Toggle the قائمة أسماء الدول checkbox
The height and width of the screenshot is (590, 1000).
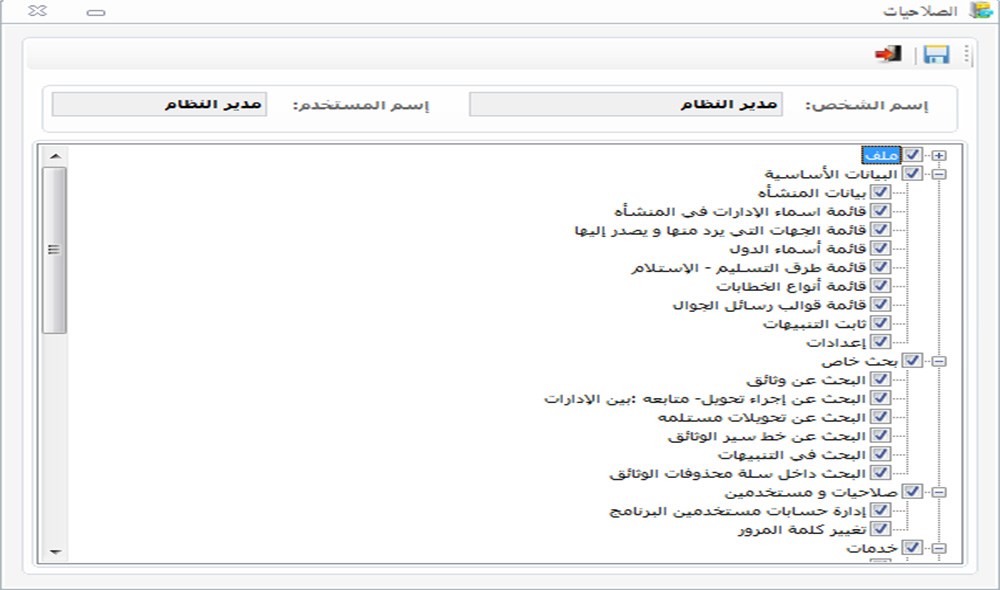[880, 248]
